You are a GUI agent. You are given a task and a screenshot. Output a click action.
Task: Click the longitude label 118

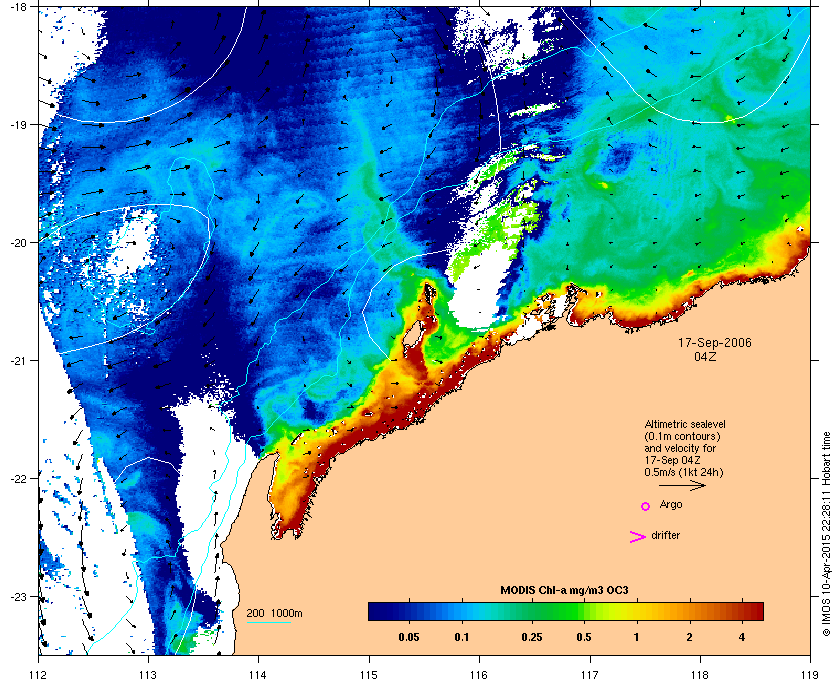(x=700, y=675)
